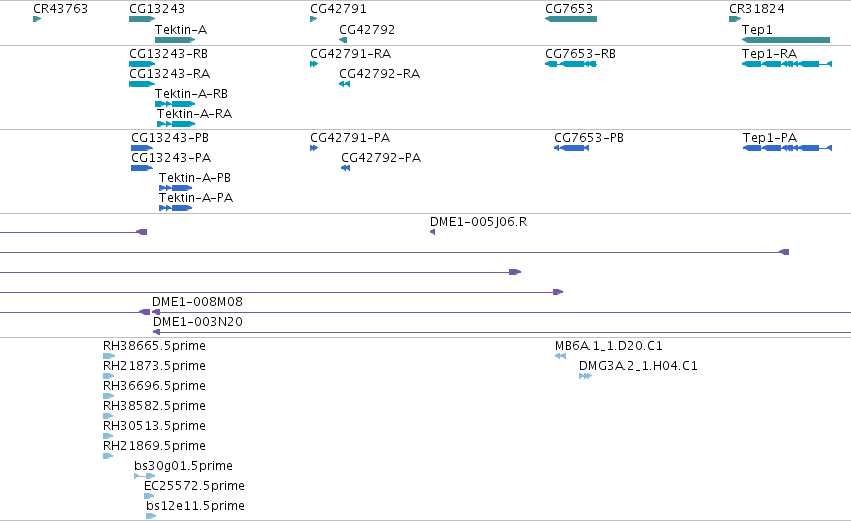
Task: Click the Tep1-RA transcript exon glyph
Action: (787, 64)
